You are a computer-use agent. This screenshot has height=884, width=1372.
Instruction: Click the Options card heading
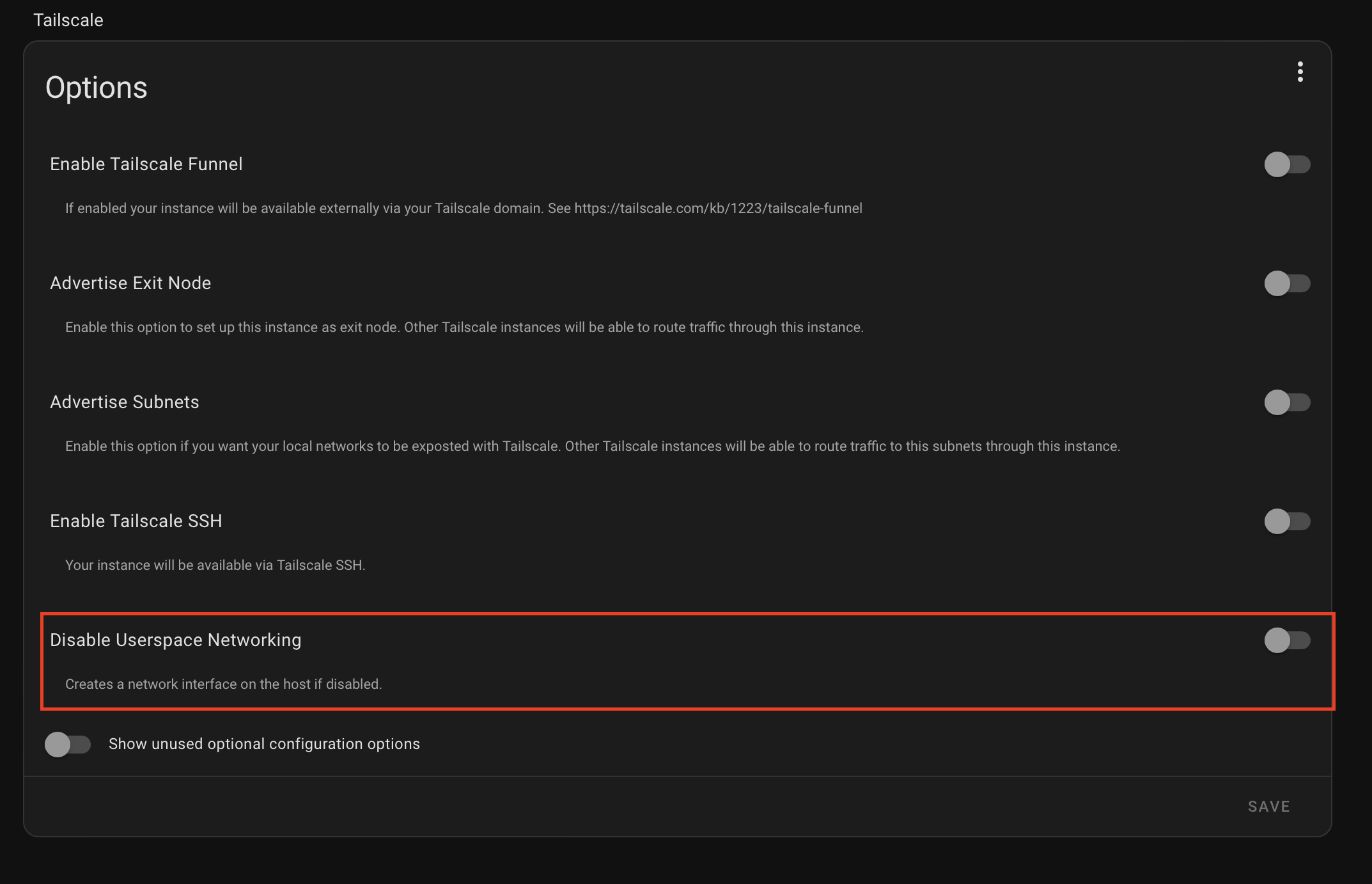click(97, 88)
